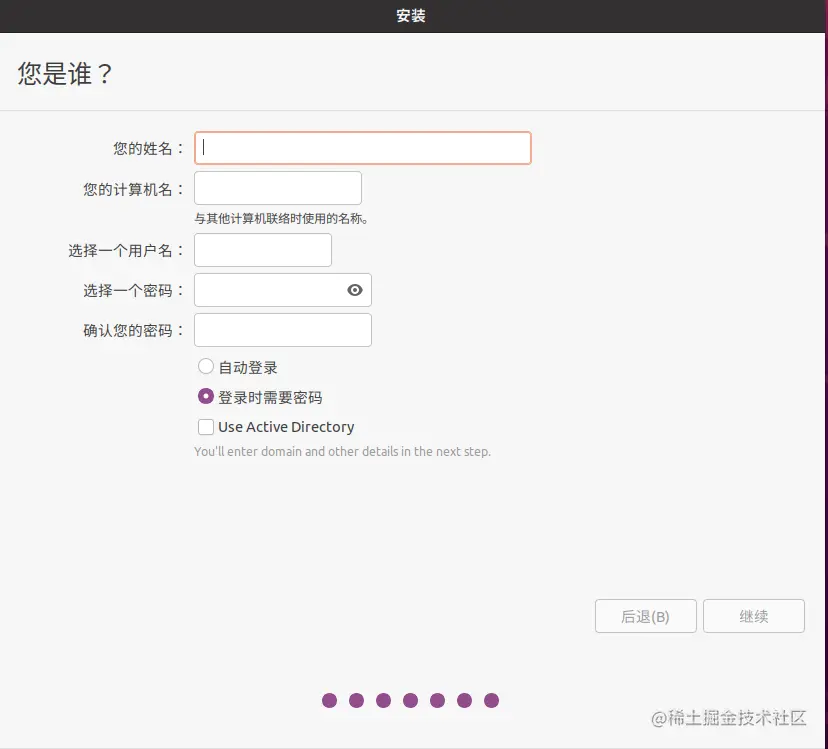Image resolution: width=828 pixels, height=749 pixels.
Task: Enable Use Active Directory
Action: click(206, 427)
